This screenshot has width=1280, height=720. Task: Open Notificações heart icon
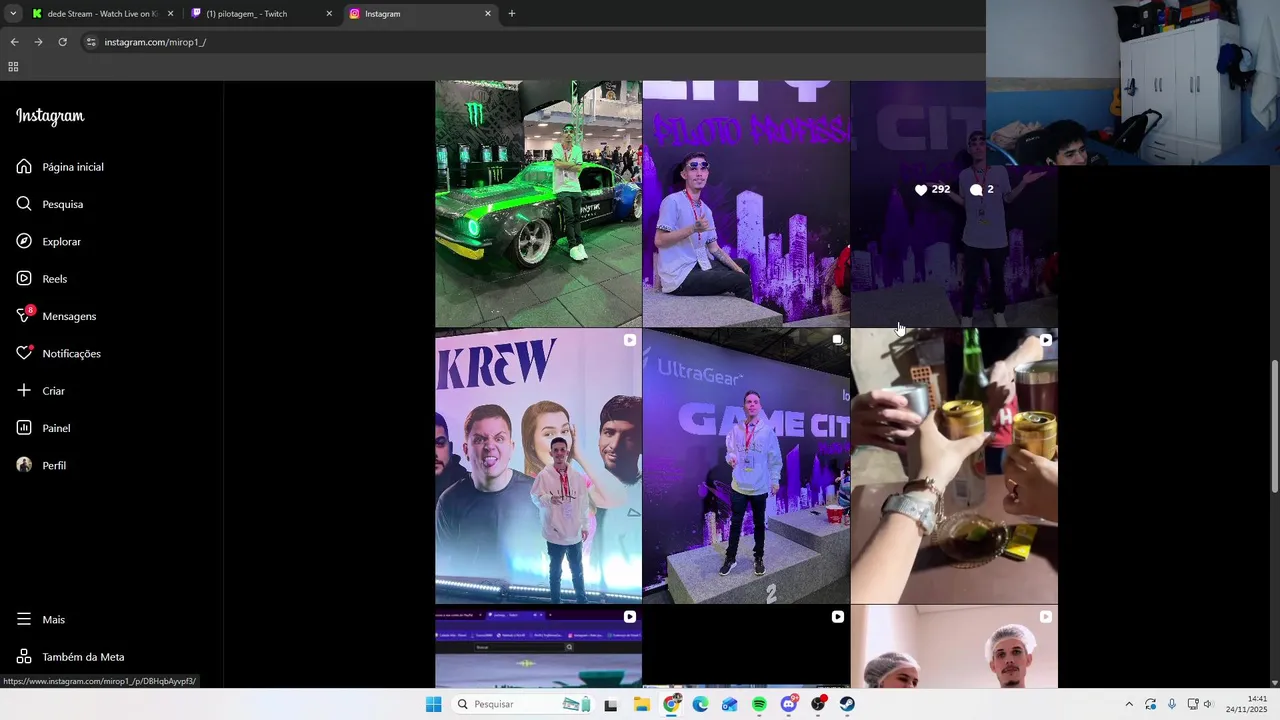24,353
